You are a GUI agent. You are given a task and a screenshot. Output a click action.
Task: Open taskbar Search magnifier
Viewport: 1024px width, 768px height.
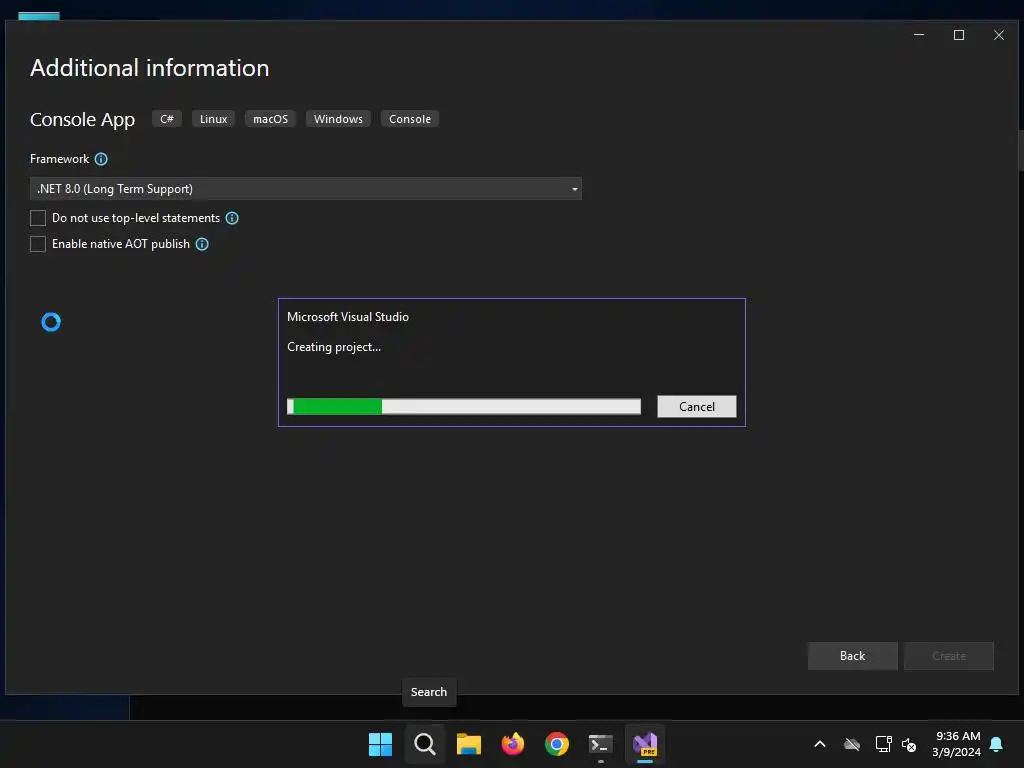(424, 744)
